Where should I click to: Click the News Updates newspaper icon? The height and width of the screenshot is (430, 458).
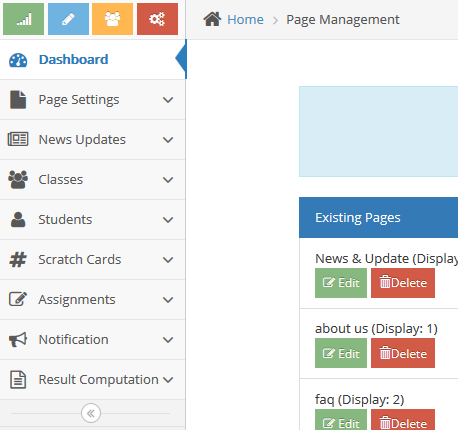18,139
